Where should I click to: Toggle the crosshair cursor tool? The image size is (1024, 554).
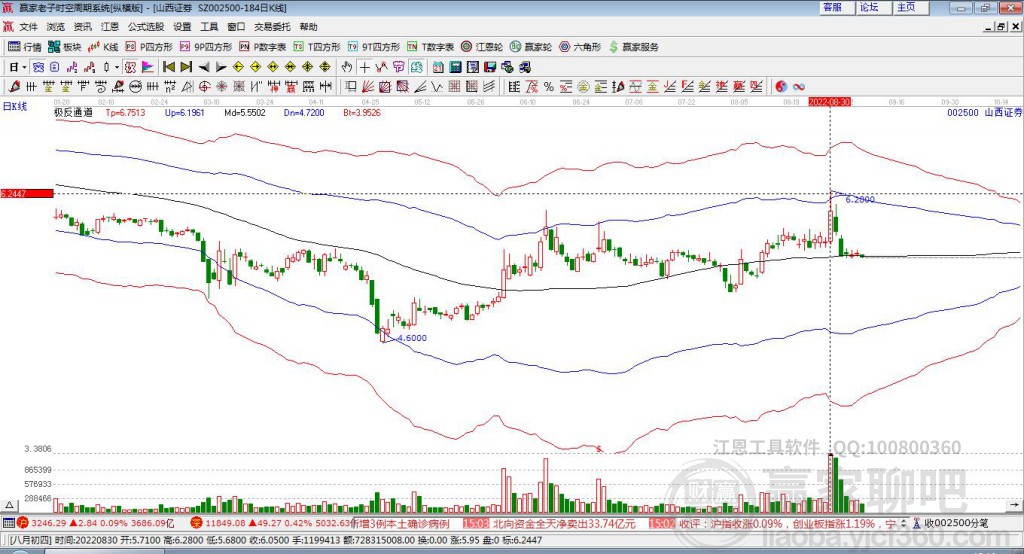point(366,67)
